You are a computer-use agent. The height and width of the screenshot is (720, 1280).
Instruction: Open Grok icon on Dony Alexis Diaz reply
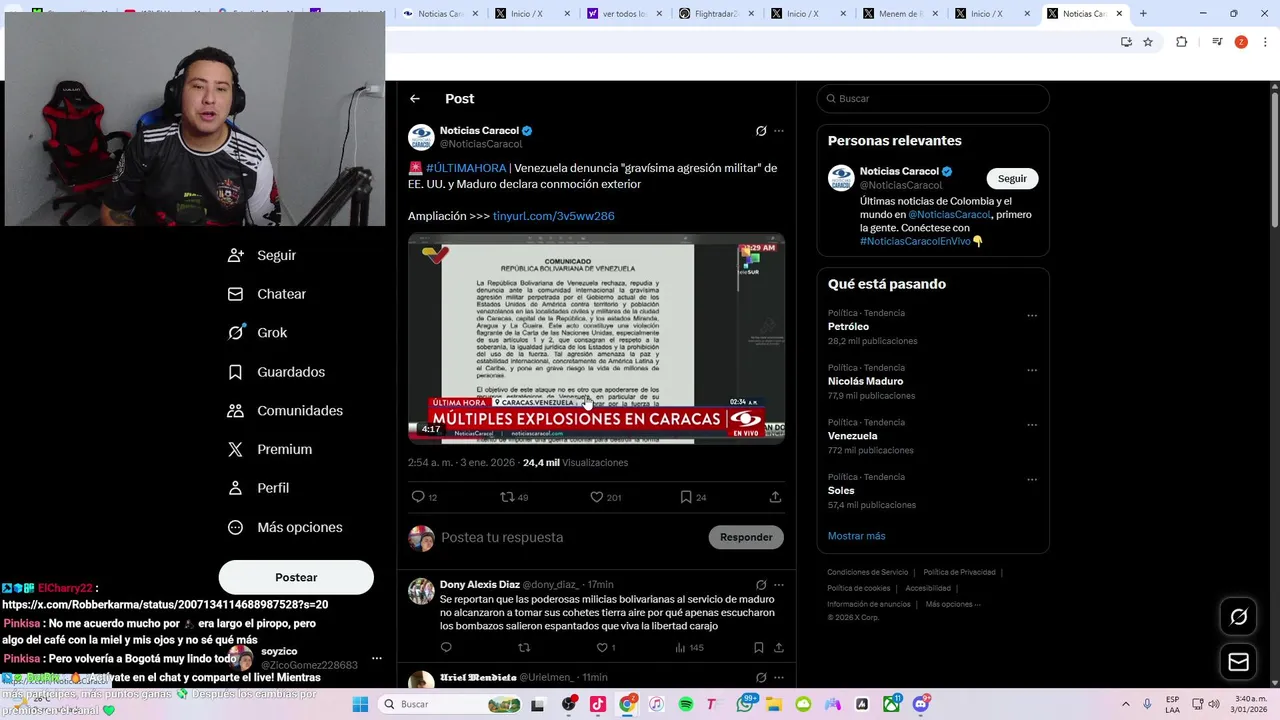pos(761,585)
